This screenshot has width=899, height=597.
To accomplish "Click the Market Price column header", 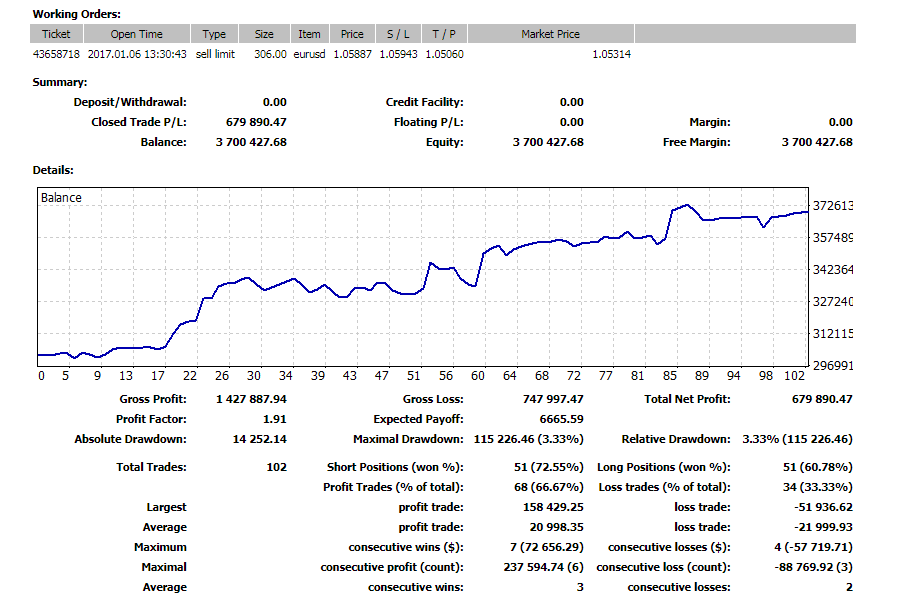I will (550, 34).
